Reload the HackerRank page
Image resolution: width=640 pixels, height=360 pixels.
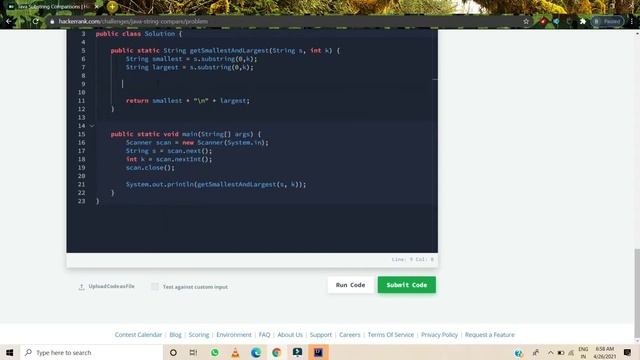(x=36, y=21)
